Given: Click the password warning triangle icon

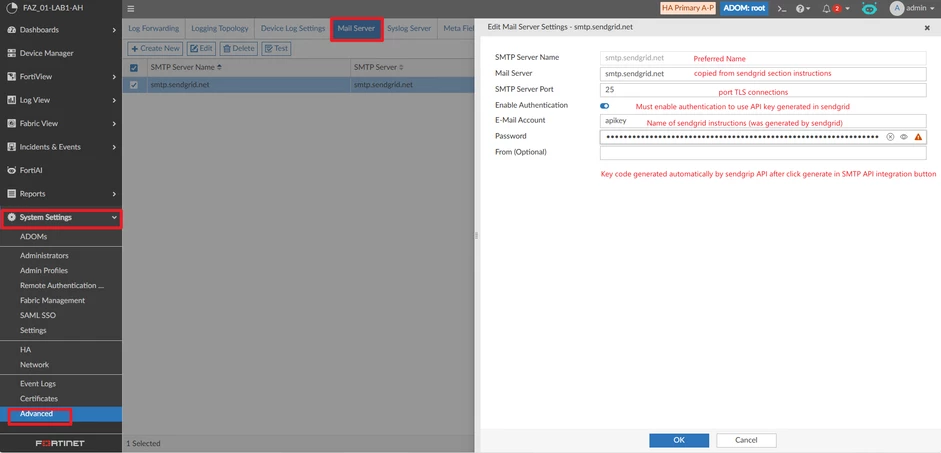Looking at the screenshot, I should [x=918, y=137].
